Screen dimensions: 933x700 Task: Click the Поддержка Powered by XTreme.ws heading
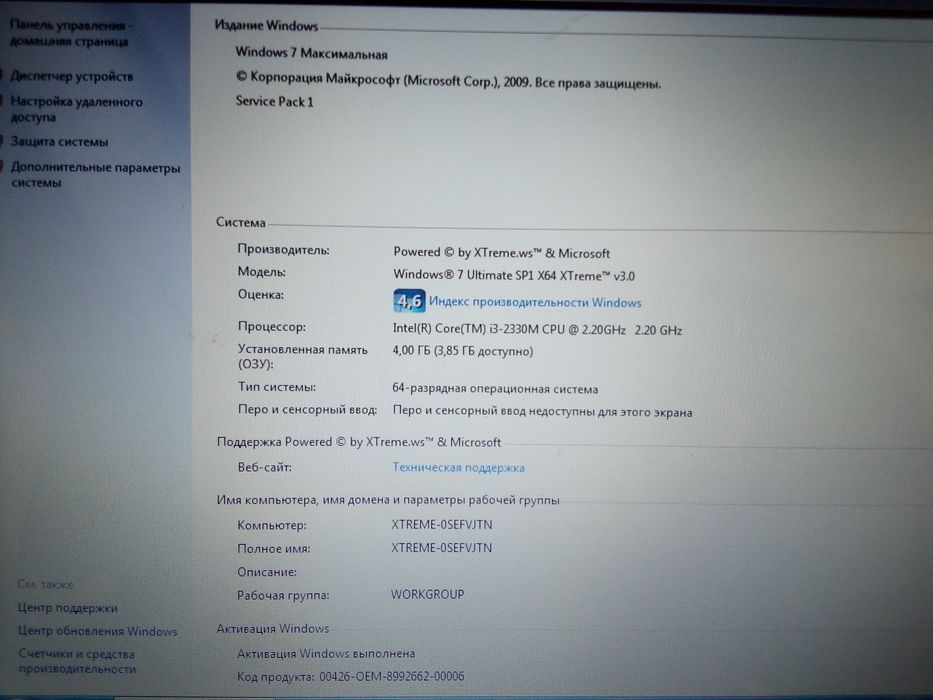[359, 442]
